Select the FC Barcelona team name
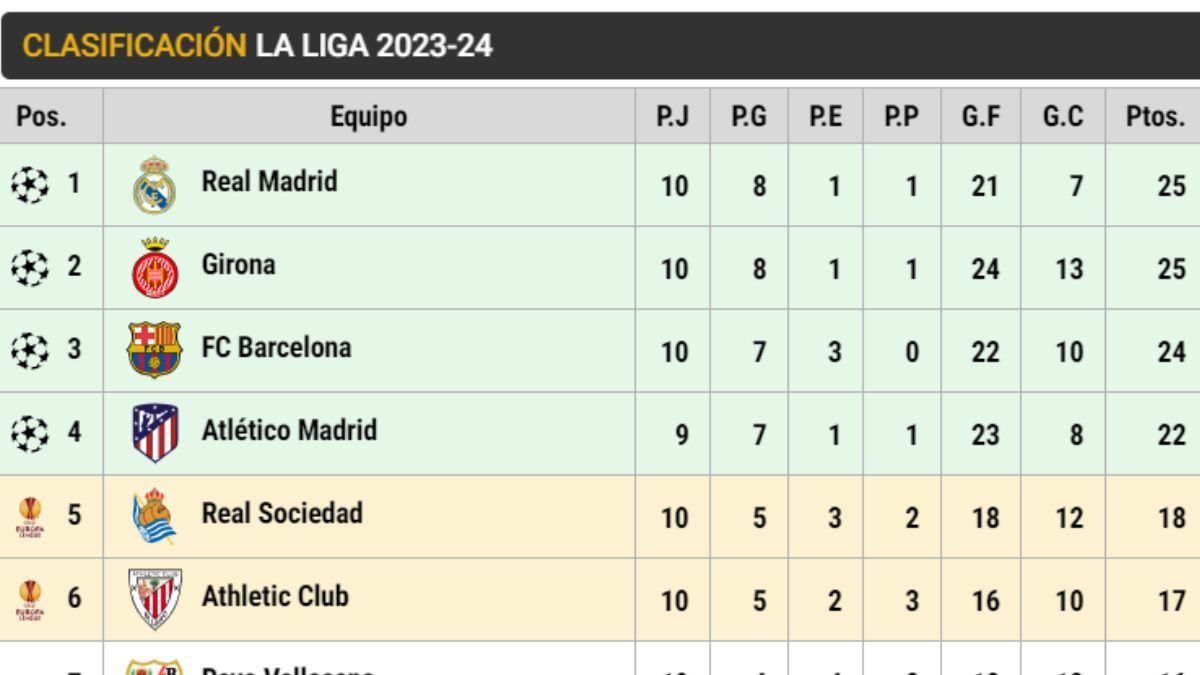Viewport: 1200px width, 675px height. coord(276,348)
